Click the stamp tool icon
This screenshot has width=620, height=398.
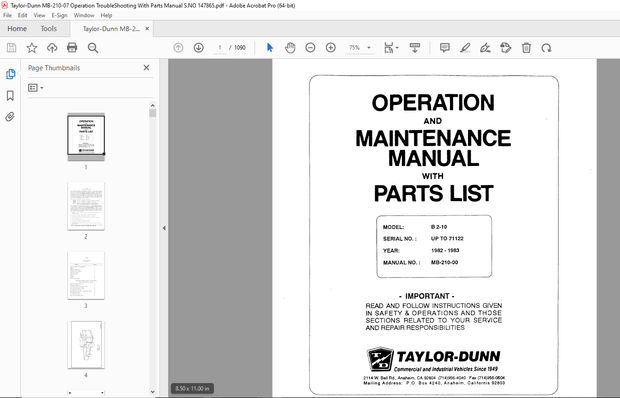(505, 48)
